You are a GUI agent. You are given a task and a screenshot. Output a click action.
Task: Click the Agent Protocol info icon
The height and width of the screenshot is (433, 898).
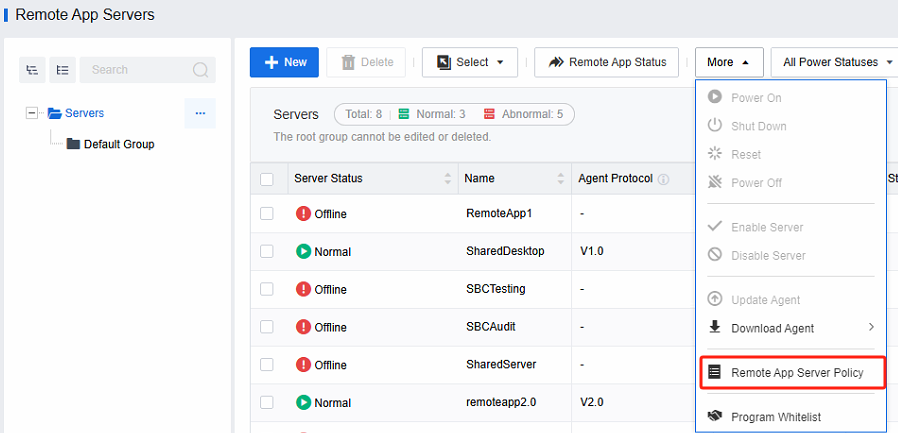[x=663, y=179]
